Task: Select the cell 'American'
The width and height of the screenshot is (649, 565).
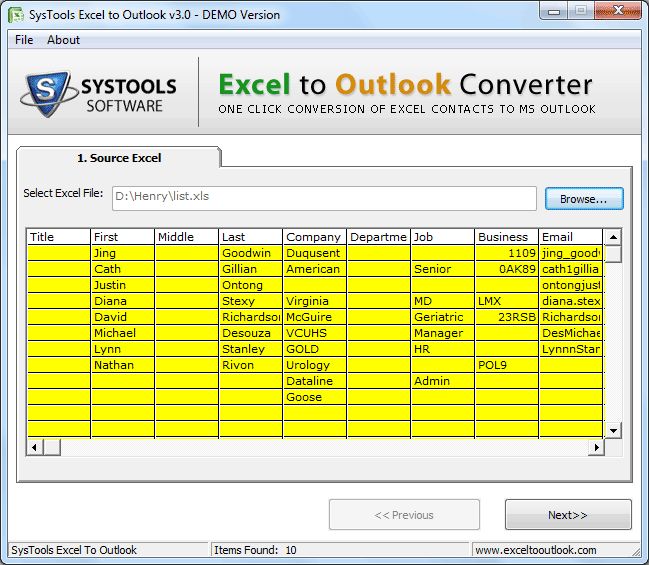Action: click(x=315, y=269)
